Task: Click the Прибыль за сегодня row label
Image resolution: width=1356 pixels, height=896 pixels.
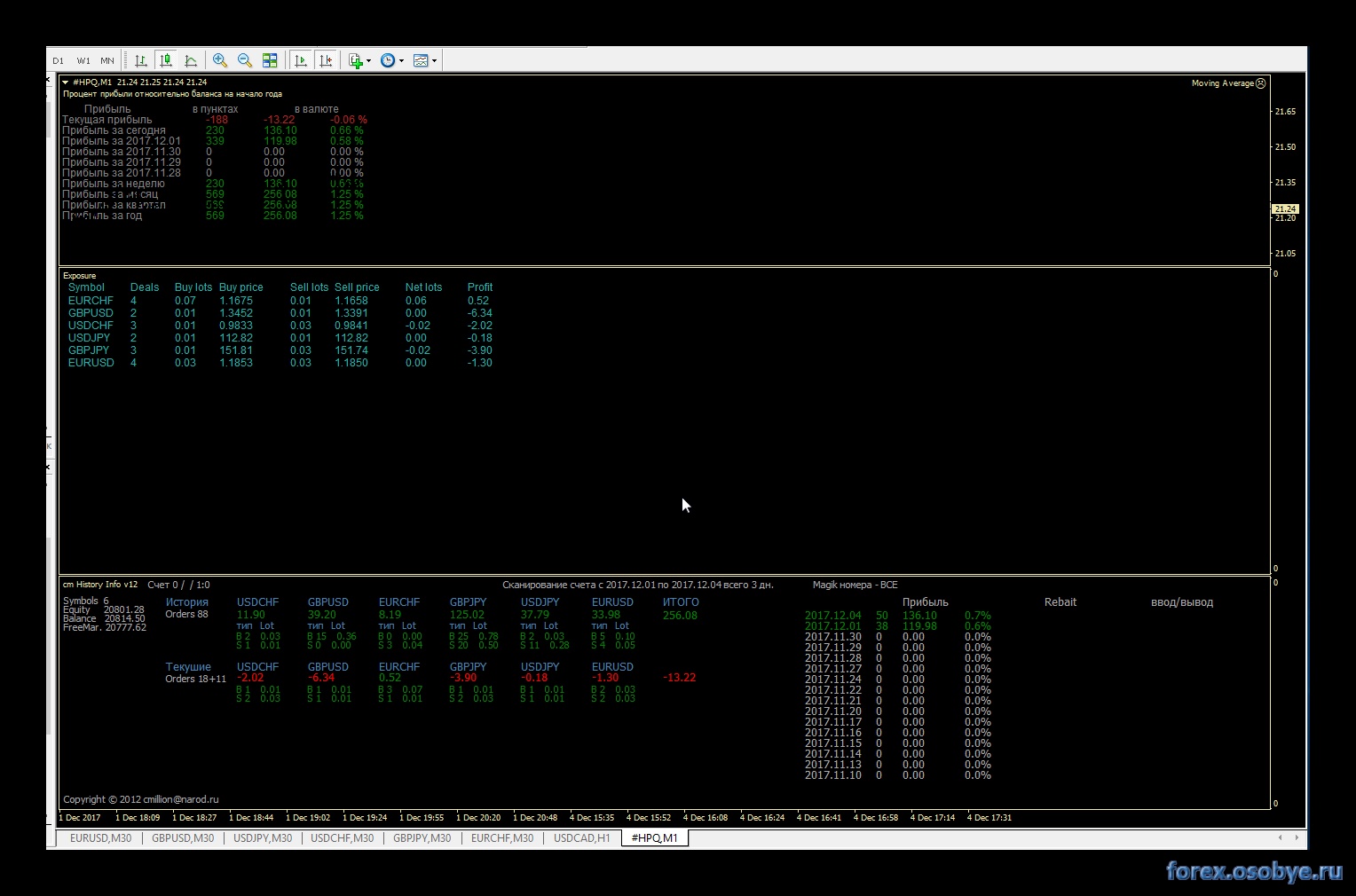Action: tap(114, 130)
